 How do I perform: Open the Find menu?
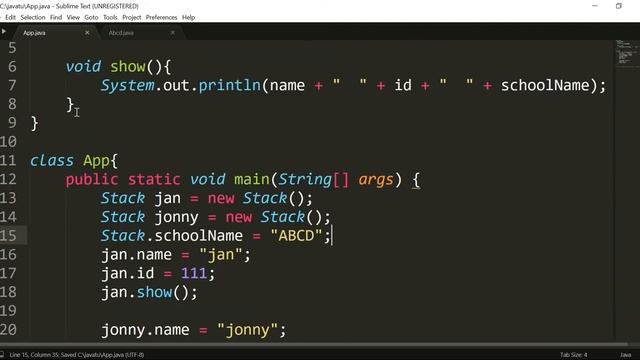coord(56,17)
